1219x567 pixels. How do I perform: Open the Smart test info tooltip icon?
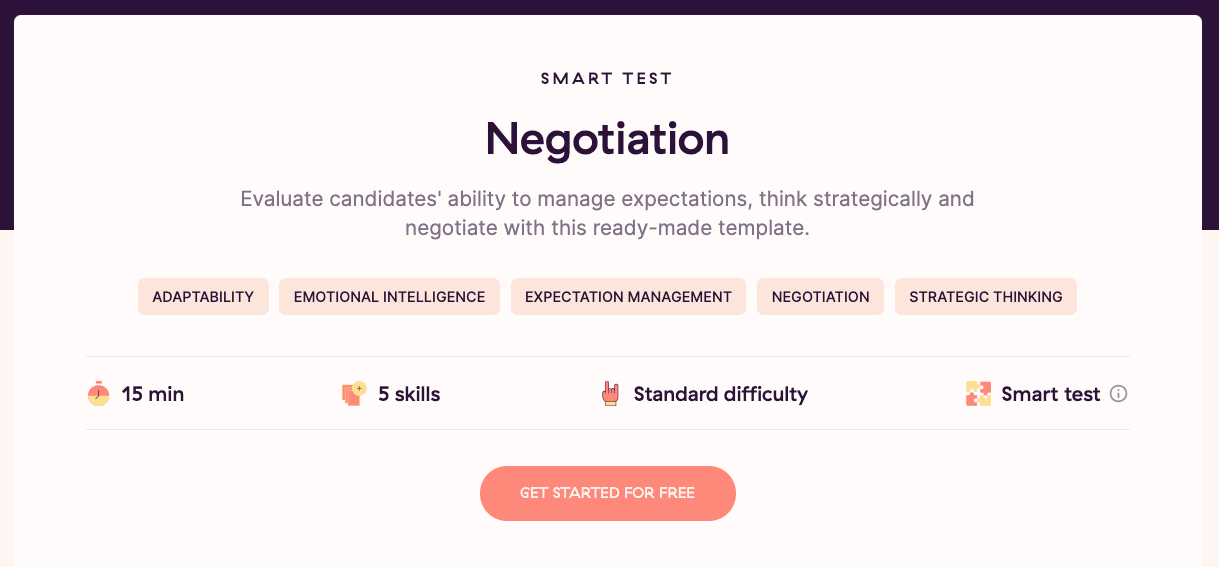(1119, 394)
